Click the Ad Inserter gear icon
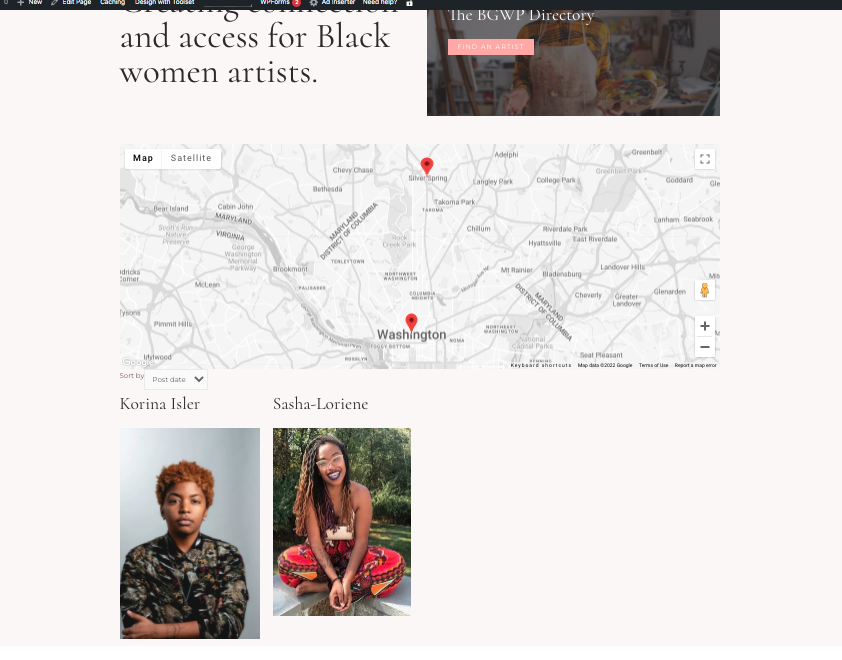The width and height of the screenshot is (842, 660). [x=314, y=3]
